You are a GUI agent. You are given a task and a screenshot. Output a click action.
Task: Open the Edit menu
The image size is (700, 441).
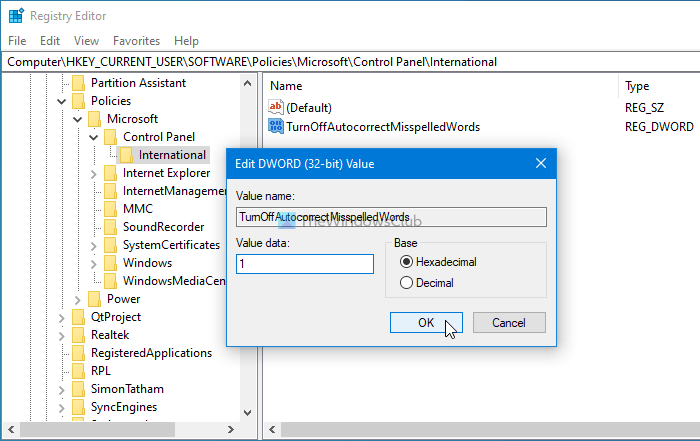tap(50, 41)
